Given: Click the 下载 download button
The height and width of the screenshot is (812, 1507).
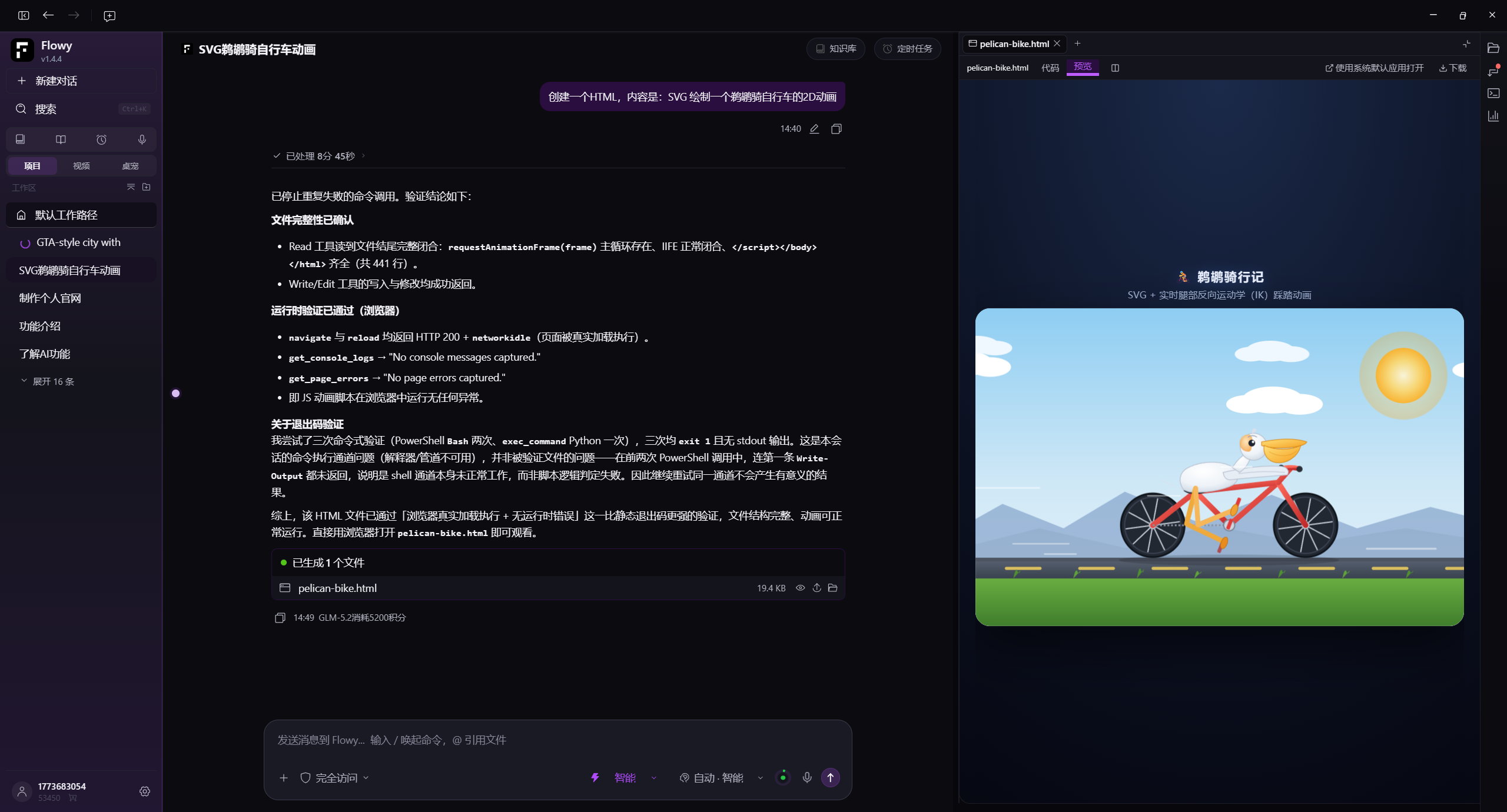Looking at the screenshot, I should coord(1453,68).
